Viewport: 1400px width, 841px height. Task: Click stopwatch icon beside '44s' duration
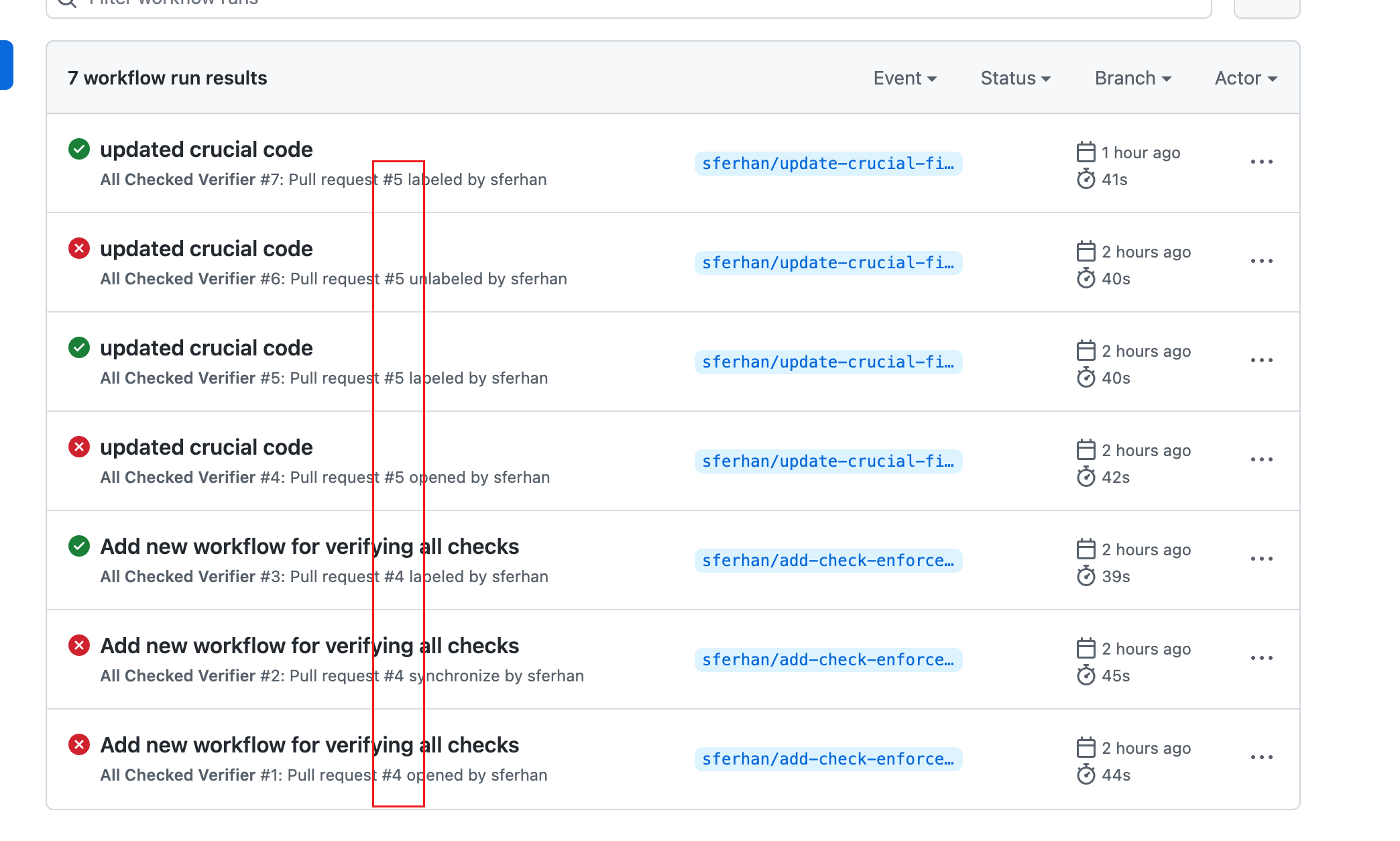pos(1086,775)
